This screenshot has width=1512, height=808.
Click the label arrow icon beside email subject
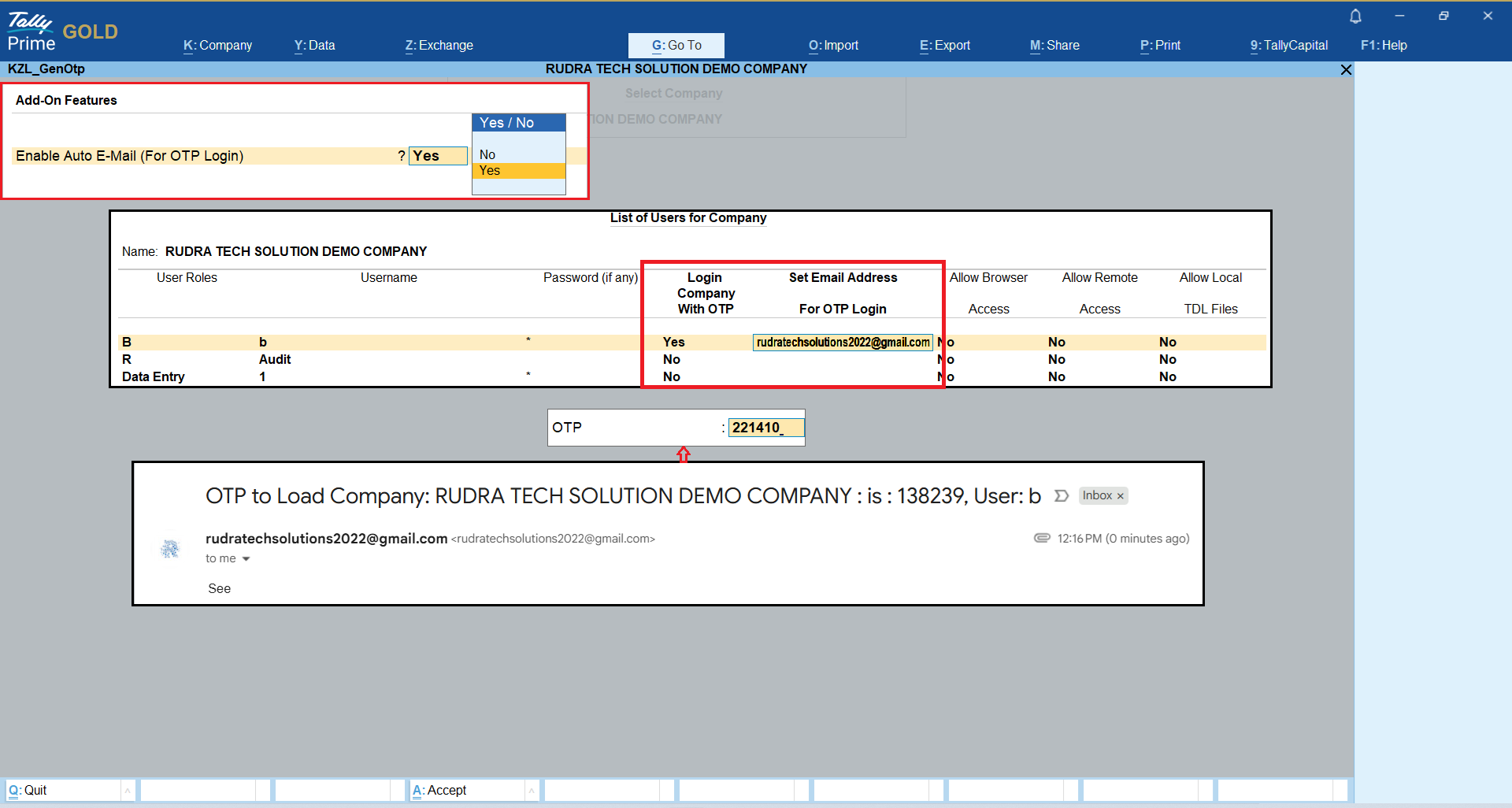tap(1061, 496)
